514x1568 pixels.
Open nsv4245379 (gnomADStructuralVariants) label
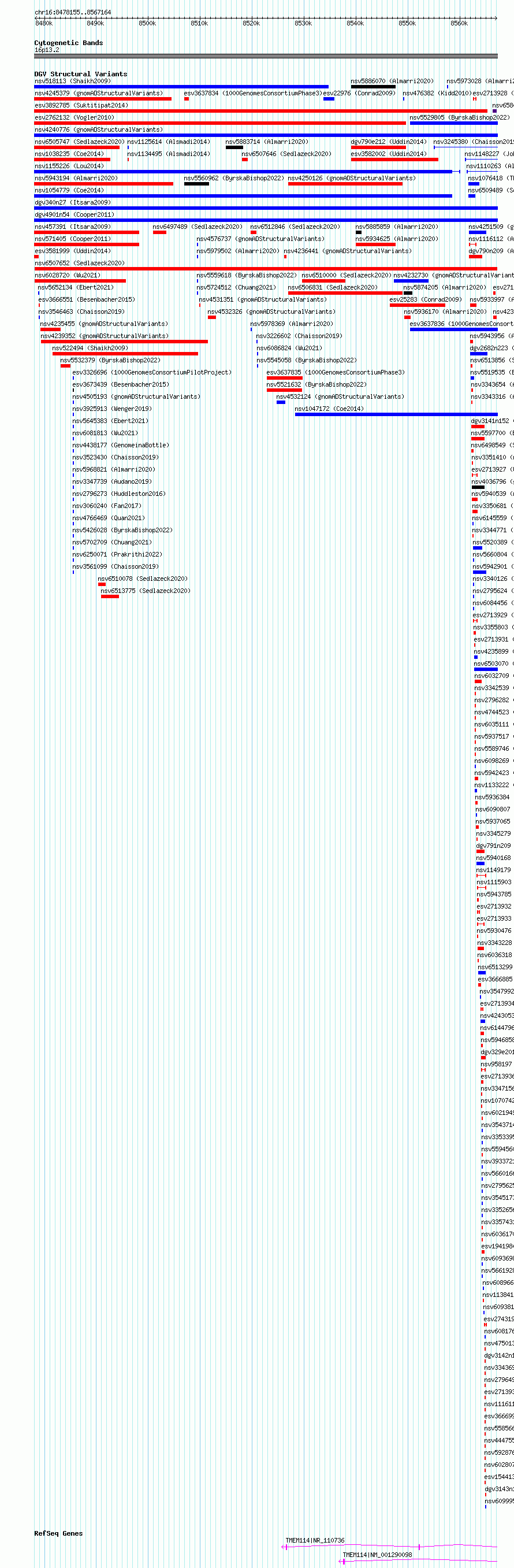pyautogui.click(x=99, y=93)
